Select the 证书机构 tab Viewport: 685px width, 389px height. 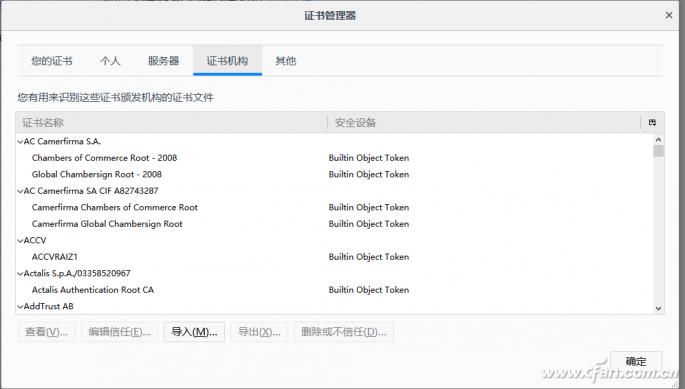coord(227,61)
